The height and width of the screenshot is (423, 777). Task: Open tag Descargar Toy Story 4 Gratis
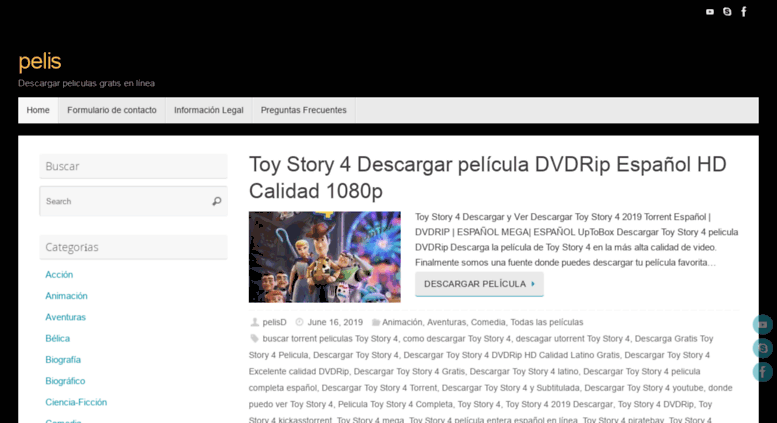tap(409, 371)
